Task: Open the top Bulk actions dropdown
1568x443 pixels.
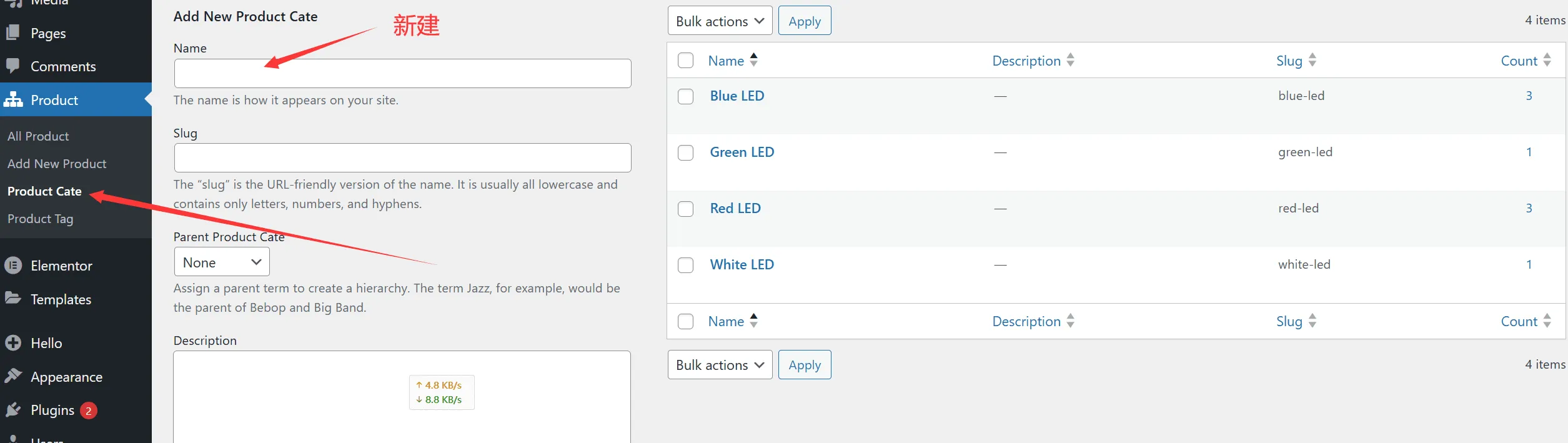Action: (x=720, y=21)
